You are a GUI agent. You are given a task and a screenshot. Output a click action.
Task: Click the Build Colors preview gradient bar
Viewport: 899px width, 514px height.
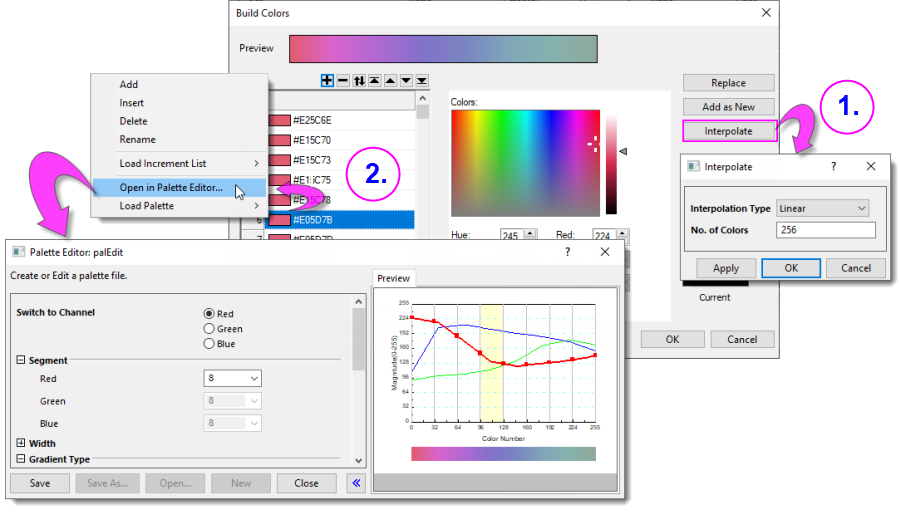443,49
